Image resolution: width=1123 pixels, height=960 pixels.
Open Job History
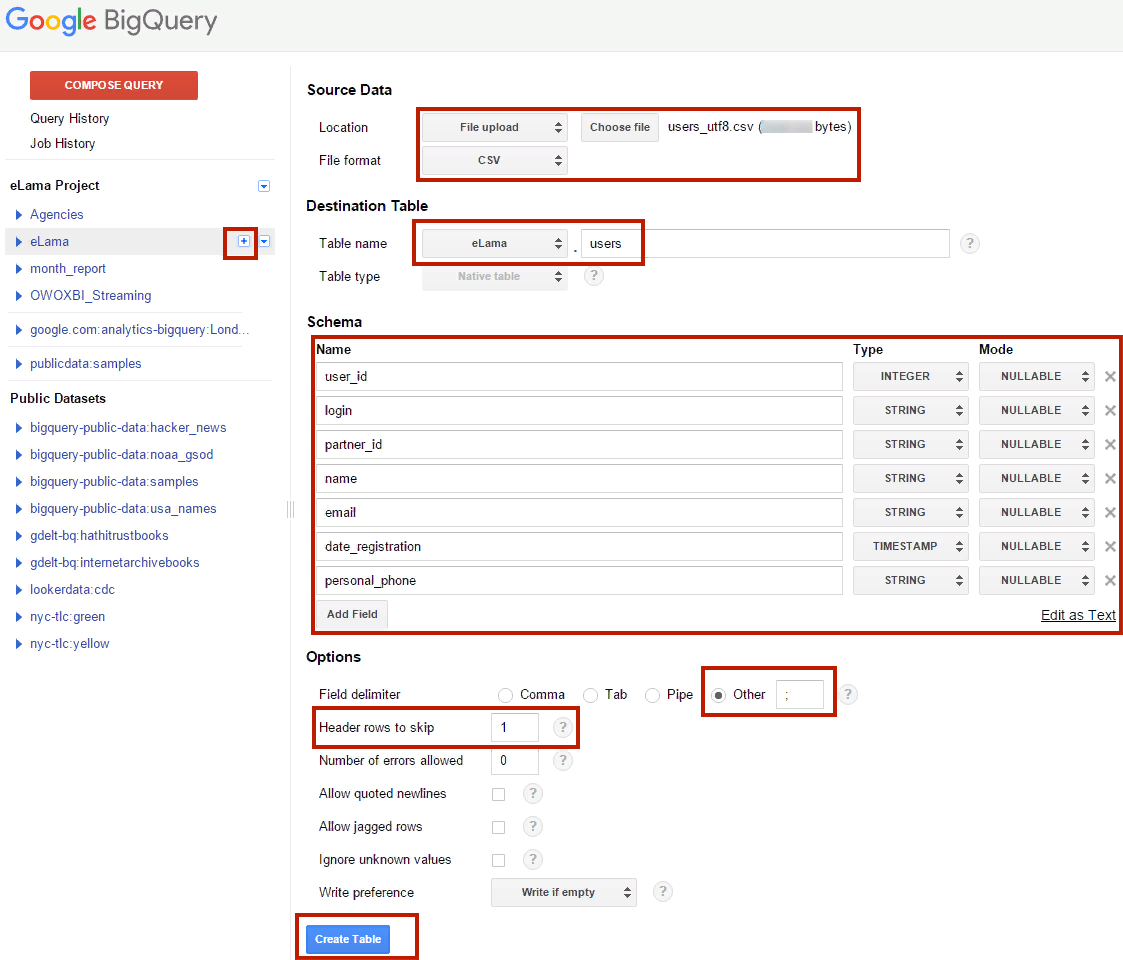62,143
